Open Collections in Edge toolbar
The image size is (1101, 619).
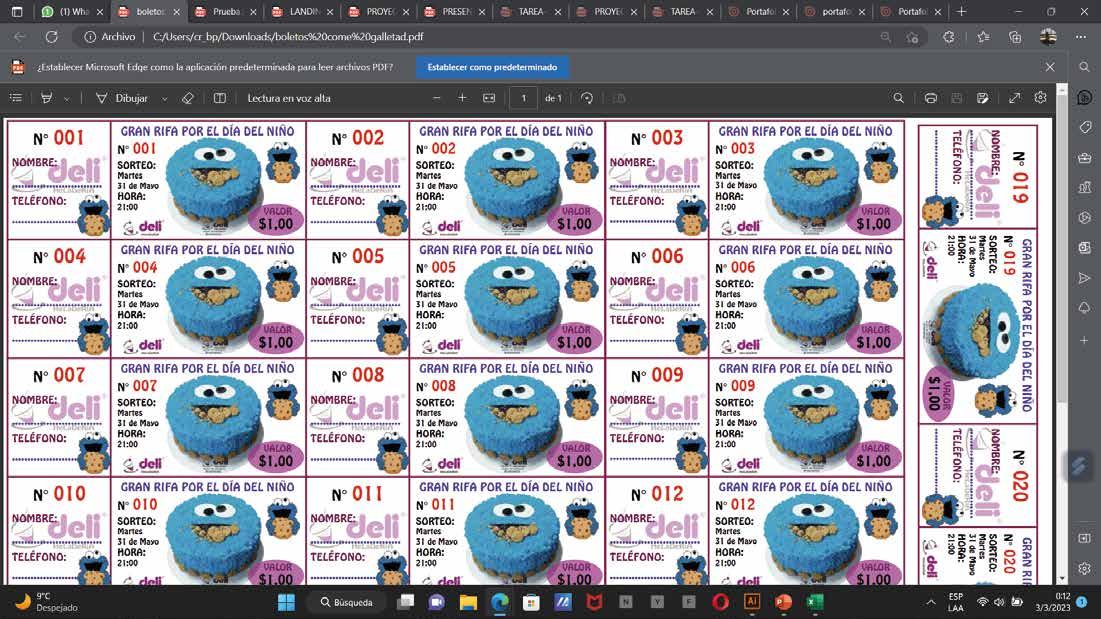click(x=1015, y=36)
